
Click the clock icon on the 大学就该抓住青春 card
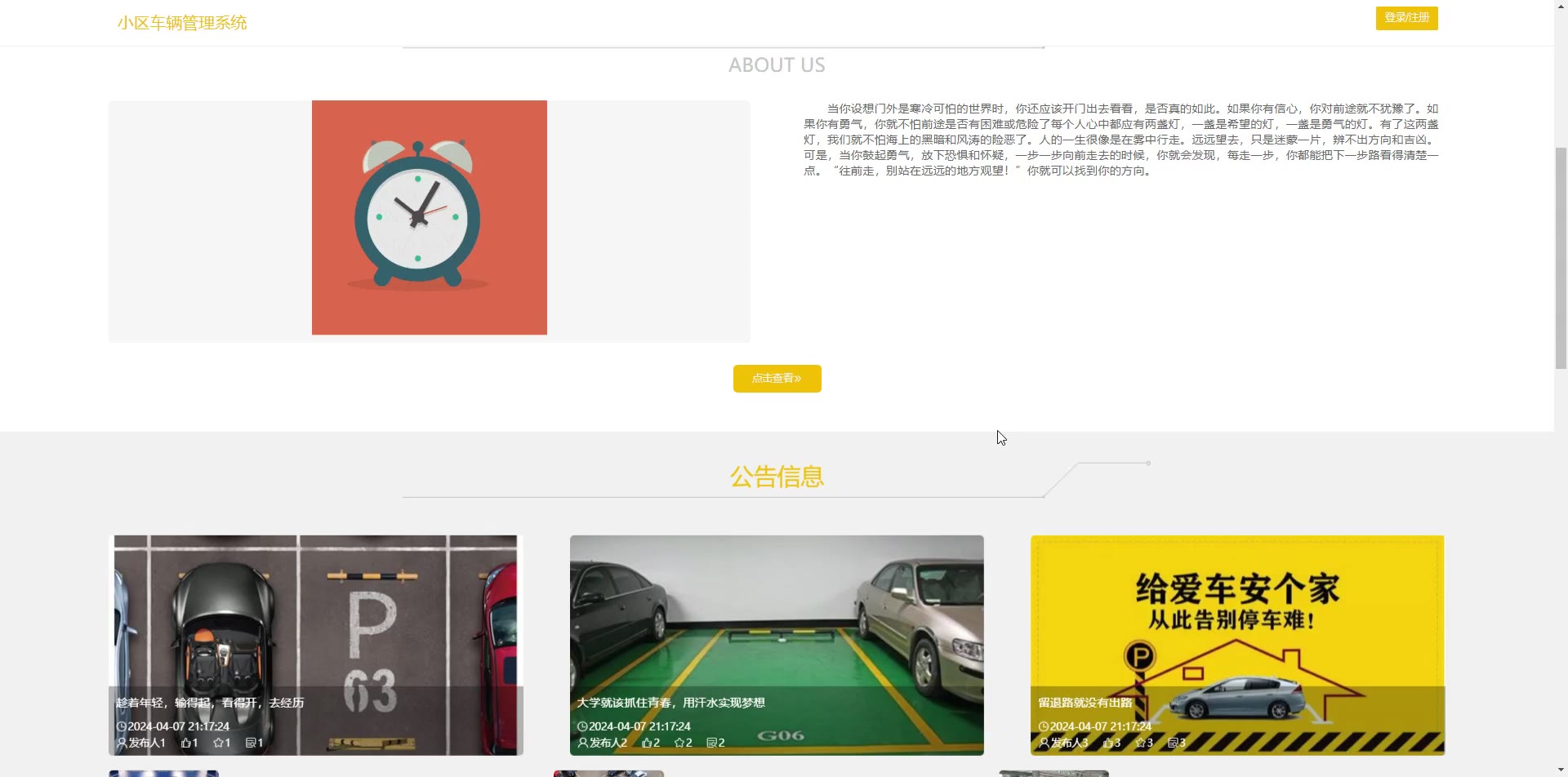582,726
